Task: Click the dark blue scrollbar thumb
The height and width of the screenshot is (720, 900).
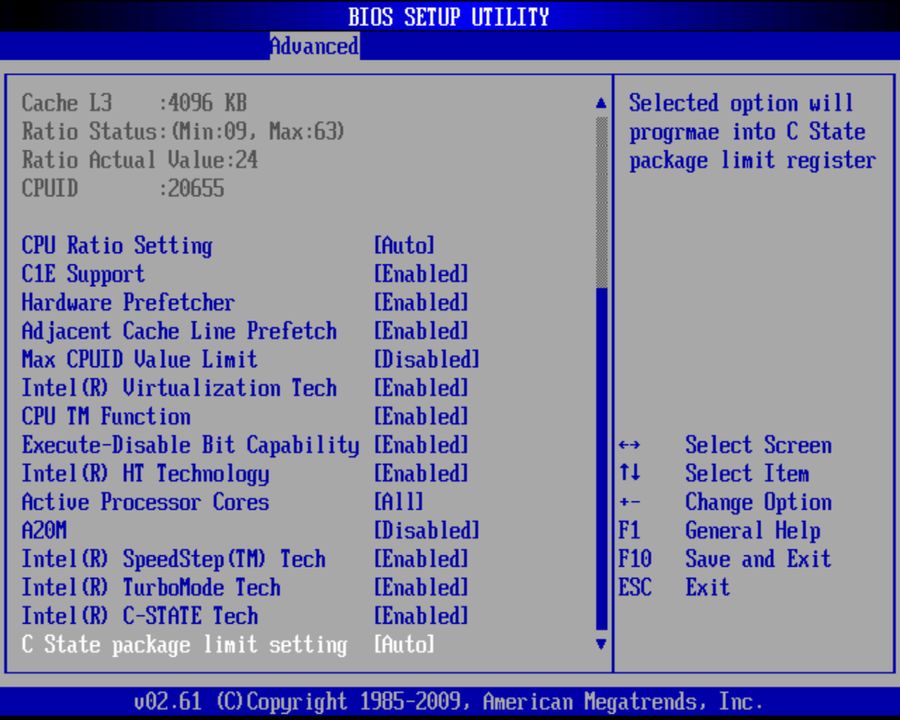Action: (x=602, y=459)
